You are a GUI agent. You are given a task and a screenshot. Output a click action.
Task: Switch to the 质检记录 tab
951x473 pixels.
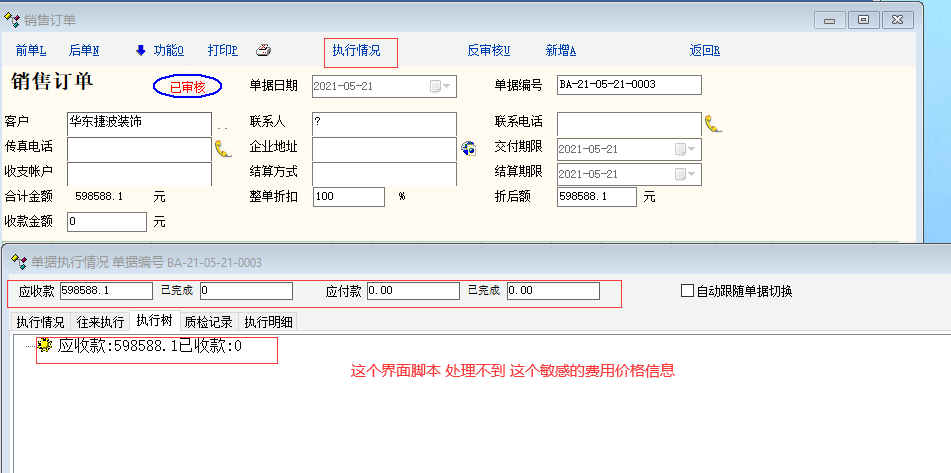tap(208, 322)
